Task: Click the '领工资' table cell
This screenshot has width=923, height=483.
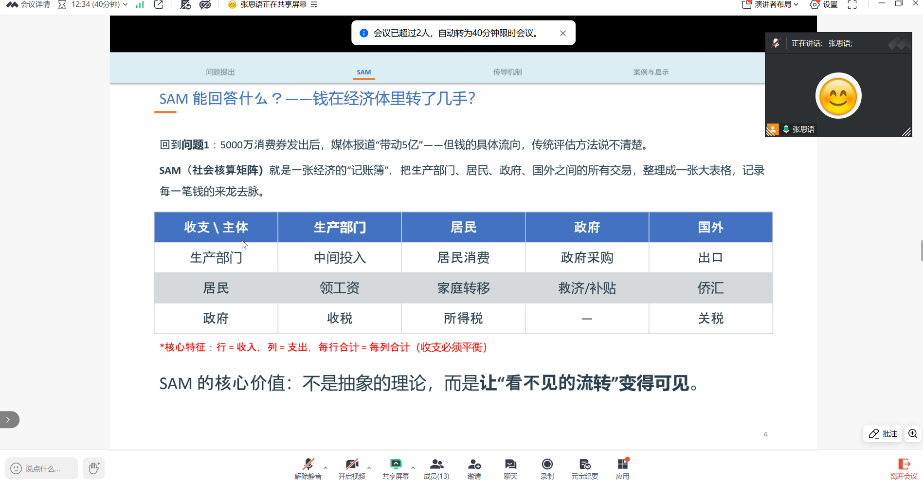Action: tap(340, 288)
